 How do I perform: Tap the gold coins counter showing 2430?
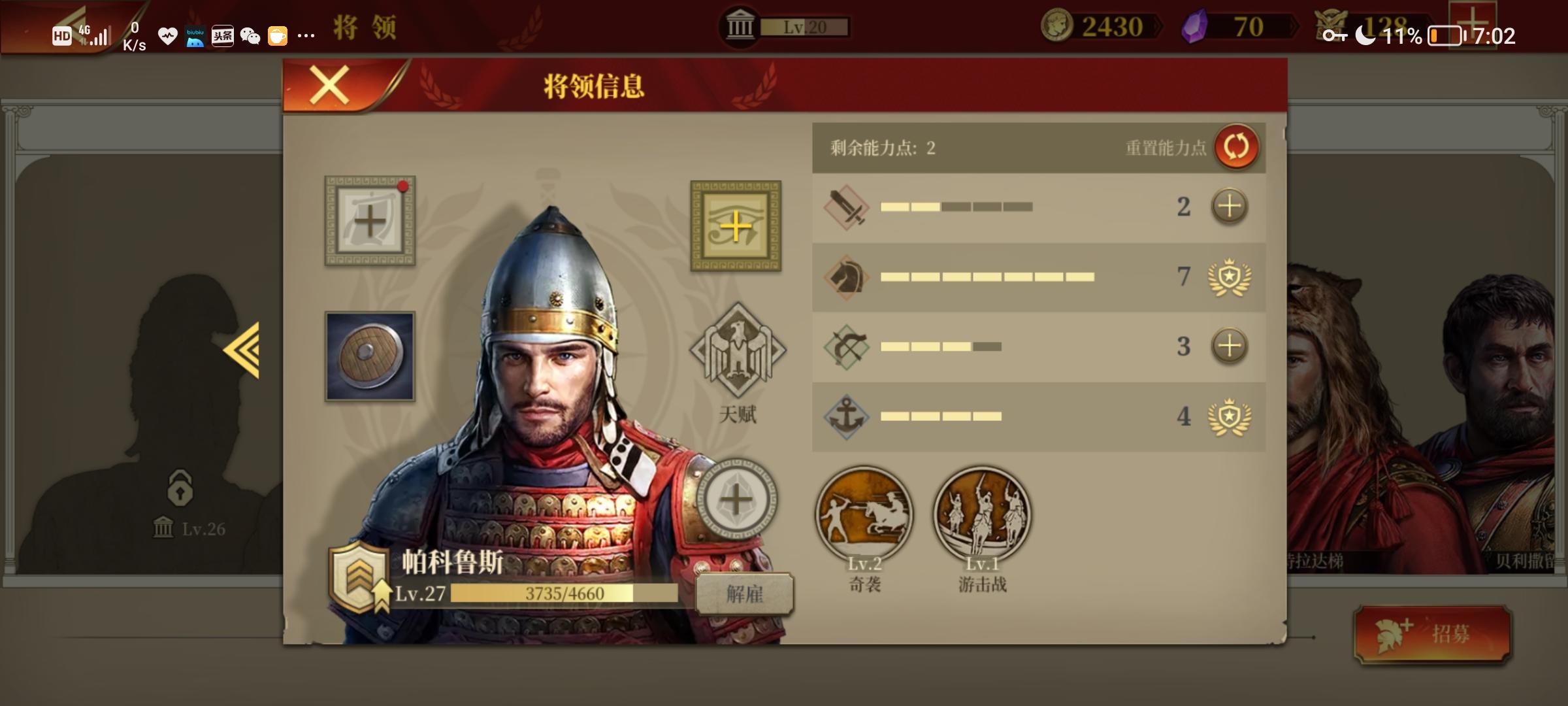(x=1100, y=27)
